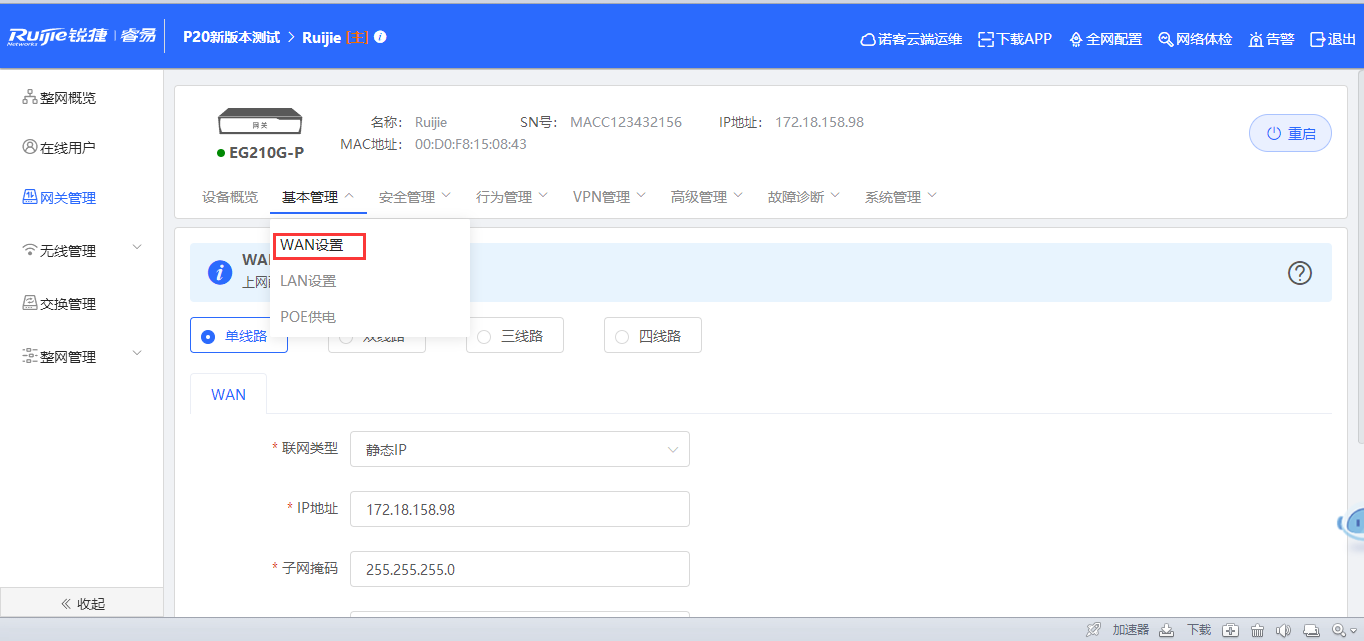Click the EG210G-P device model label
1364x641 pixels.
point(267,153)
